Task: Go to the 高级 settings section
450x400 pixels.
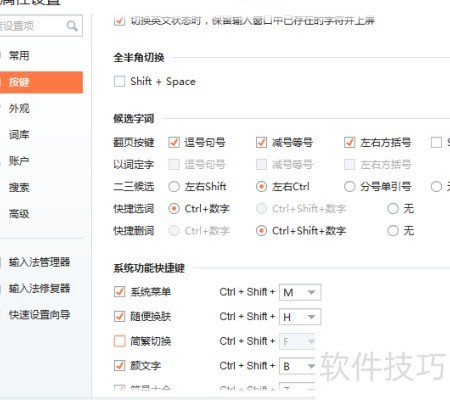Action: (19, 214)
